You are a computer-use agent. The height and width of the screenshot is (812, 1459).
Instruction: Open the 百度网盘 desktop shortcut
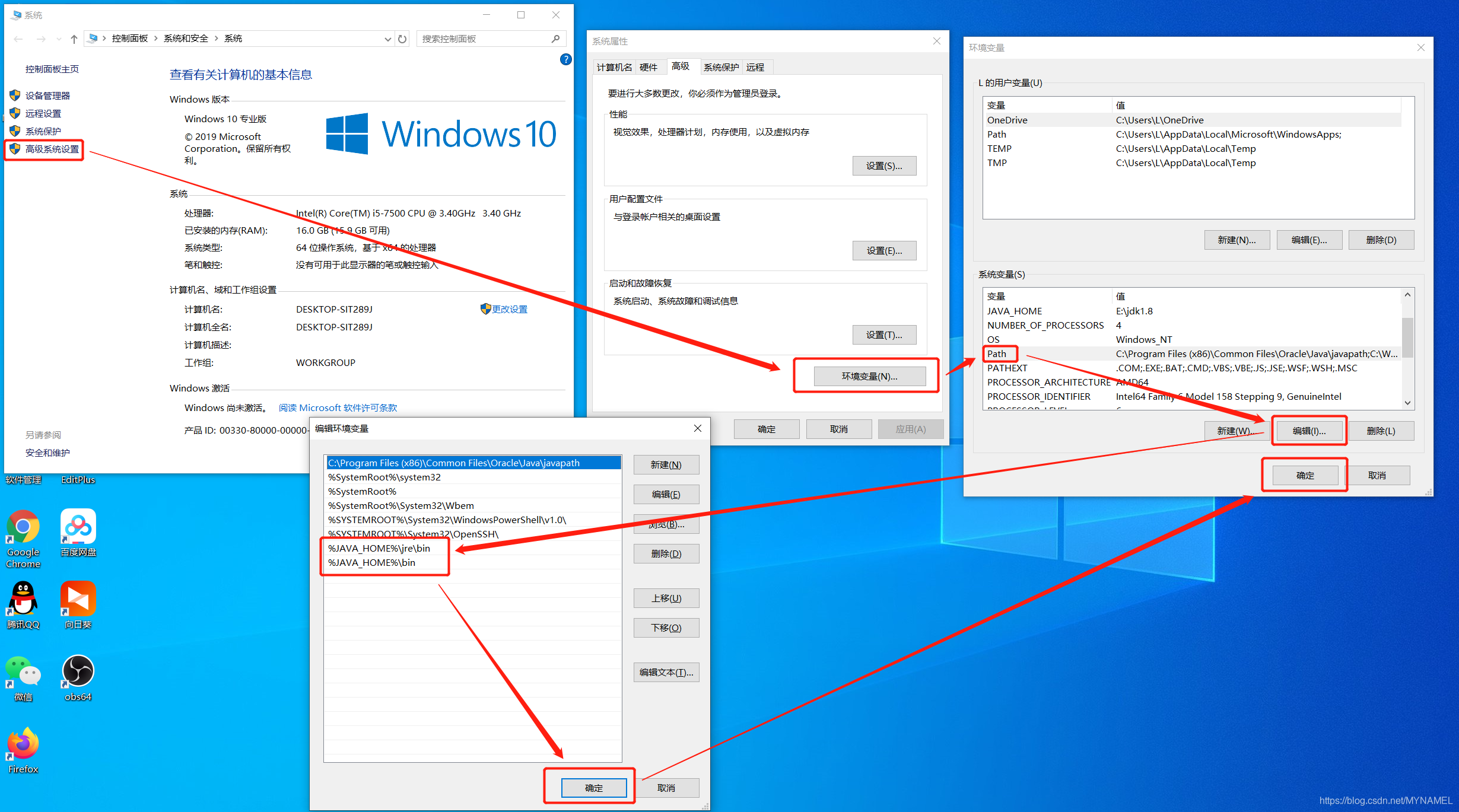click(x=78, y=527)
